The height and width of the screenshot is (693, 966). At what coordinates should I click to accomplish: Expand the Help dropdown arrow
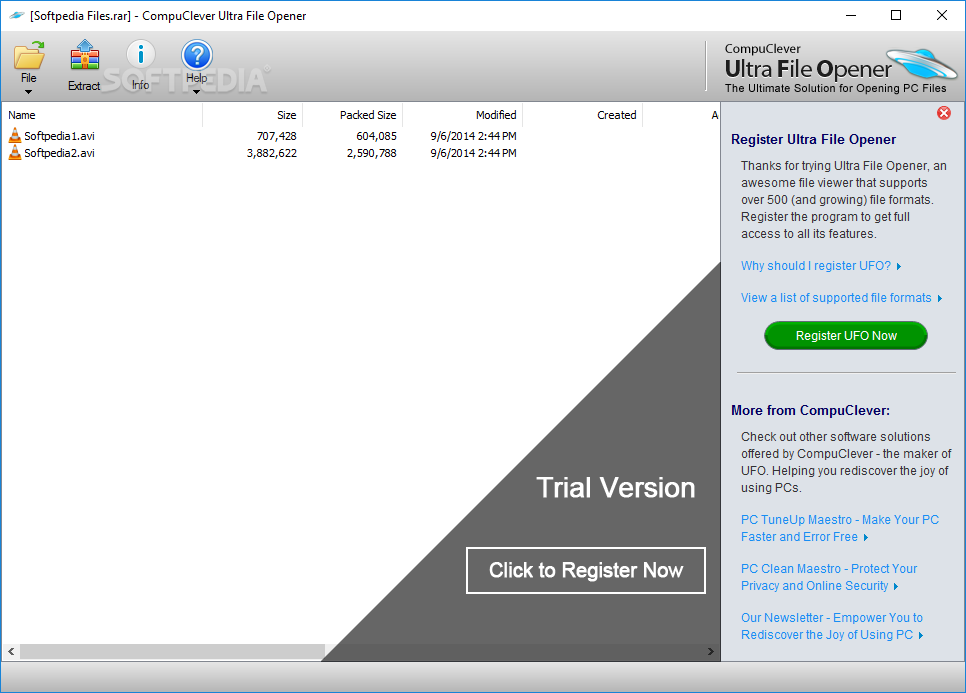(197, 92)
